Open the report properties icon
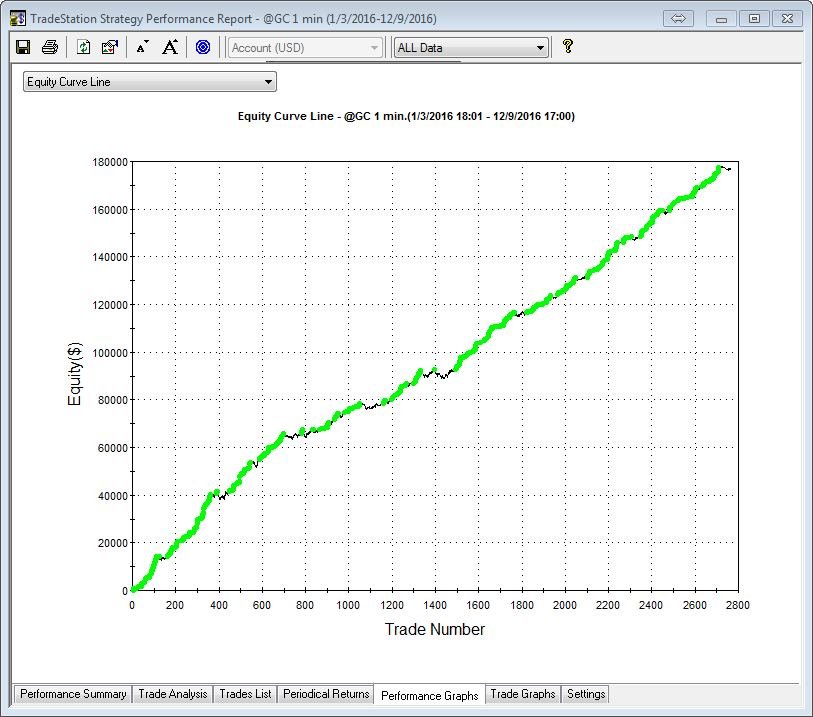 click(110, 47)
